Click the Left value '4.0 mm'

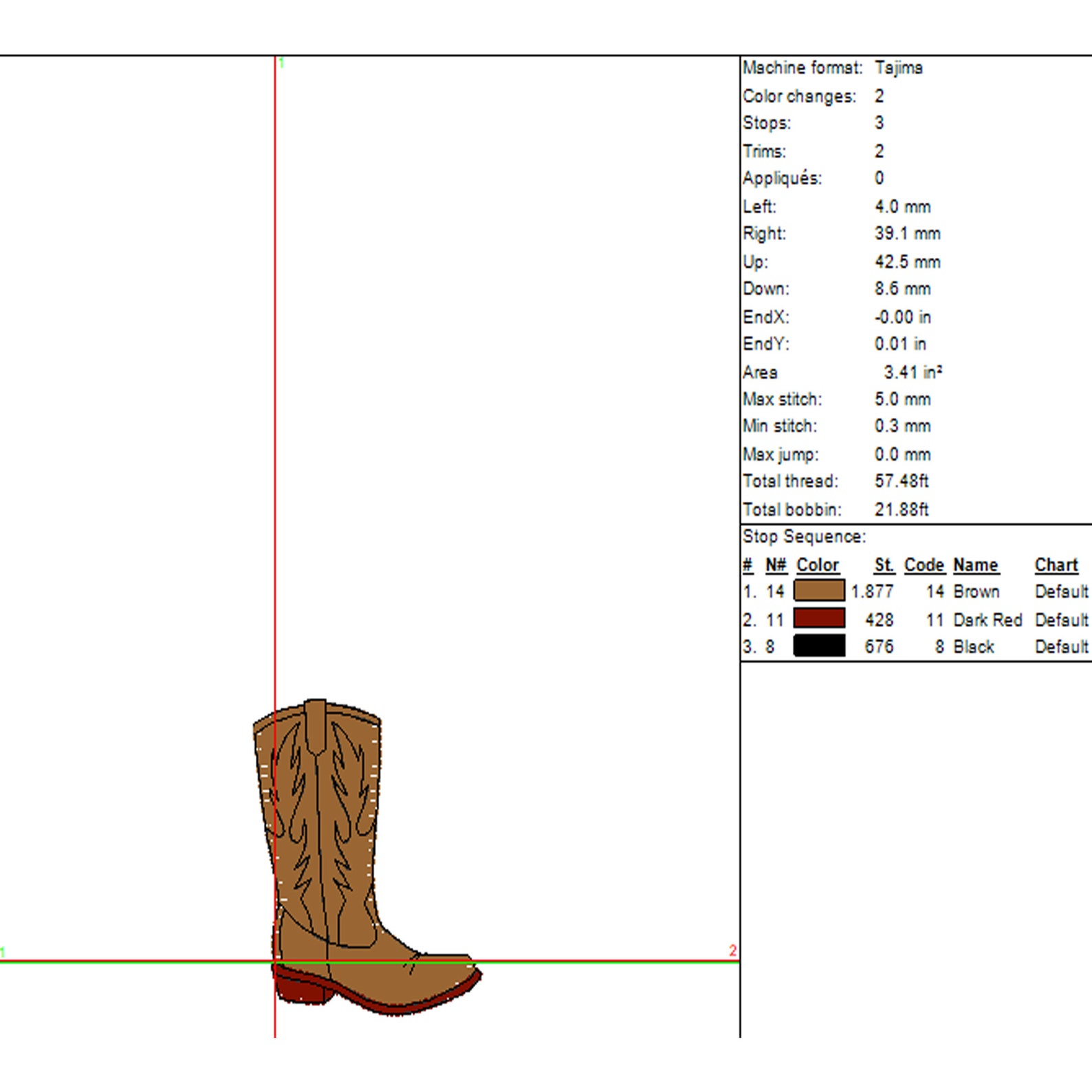point(903,207)
